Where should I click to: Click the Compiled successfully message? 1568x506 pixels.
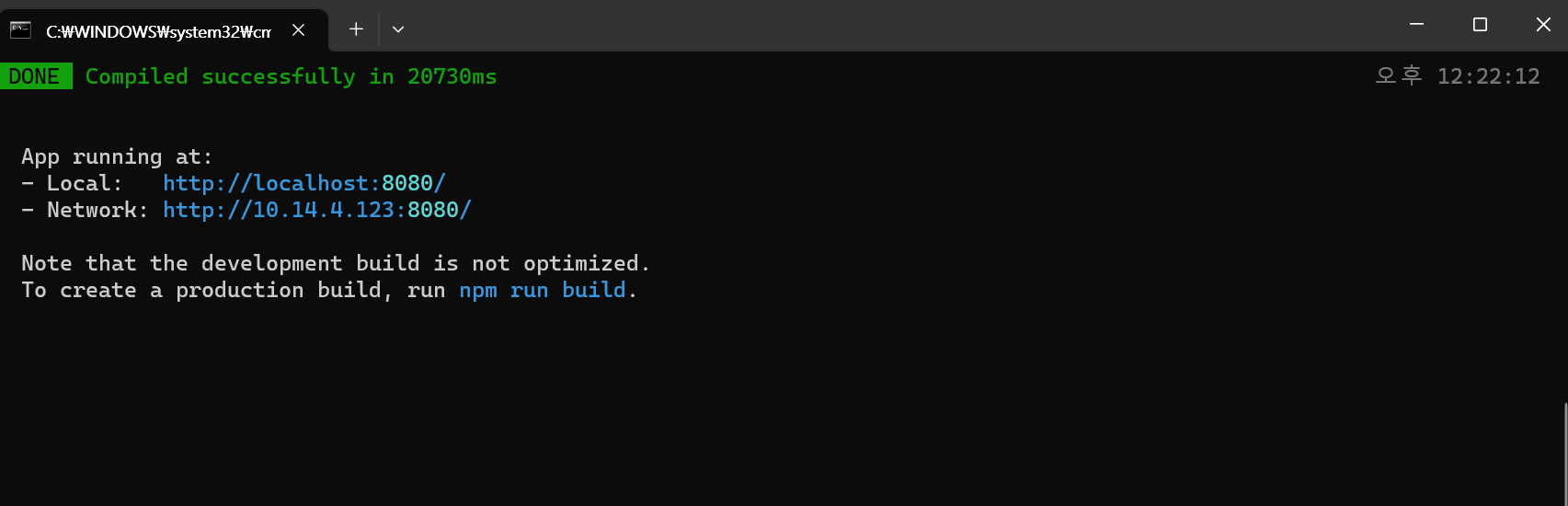pyautogui.click(x=291, y=76)
